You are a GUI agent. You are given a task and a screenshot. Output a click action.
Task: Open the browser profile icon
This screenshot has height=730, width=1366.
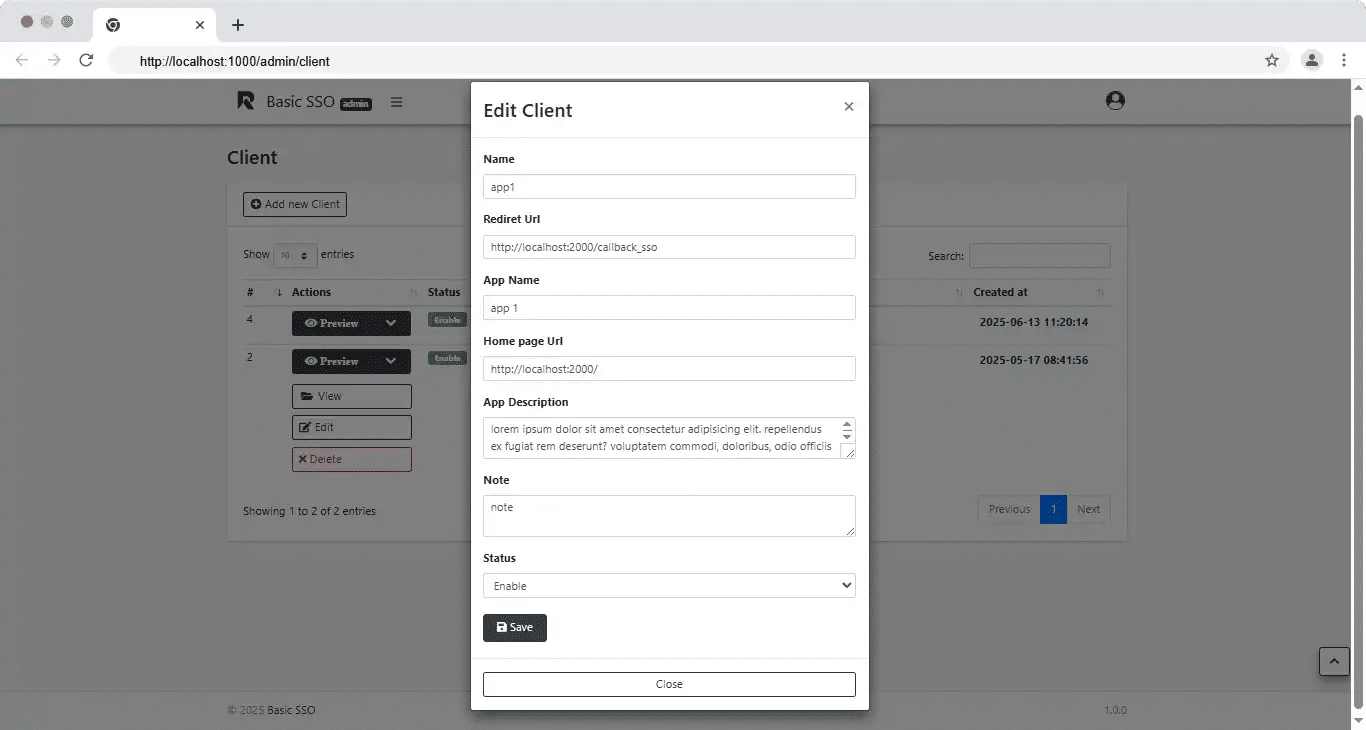coord(1311,60)
